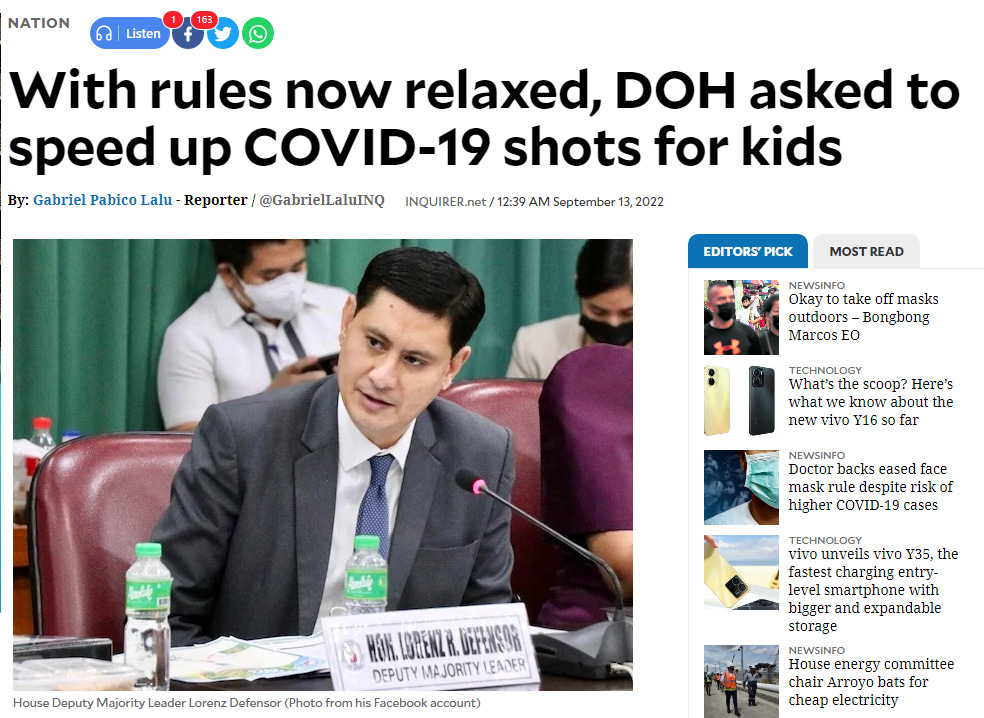Share the article via WhatsApp

pos(258,34)
